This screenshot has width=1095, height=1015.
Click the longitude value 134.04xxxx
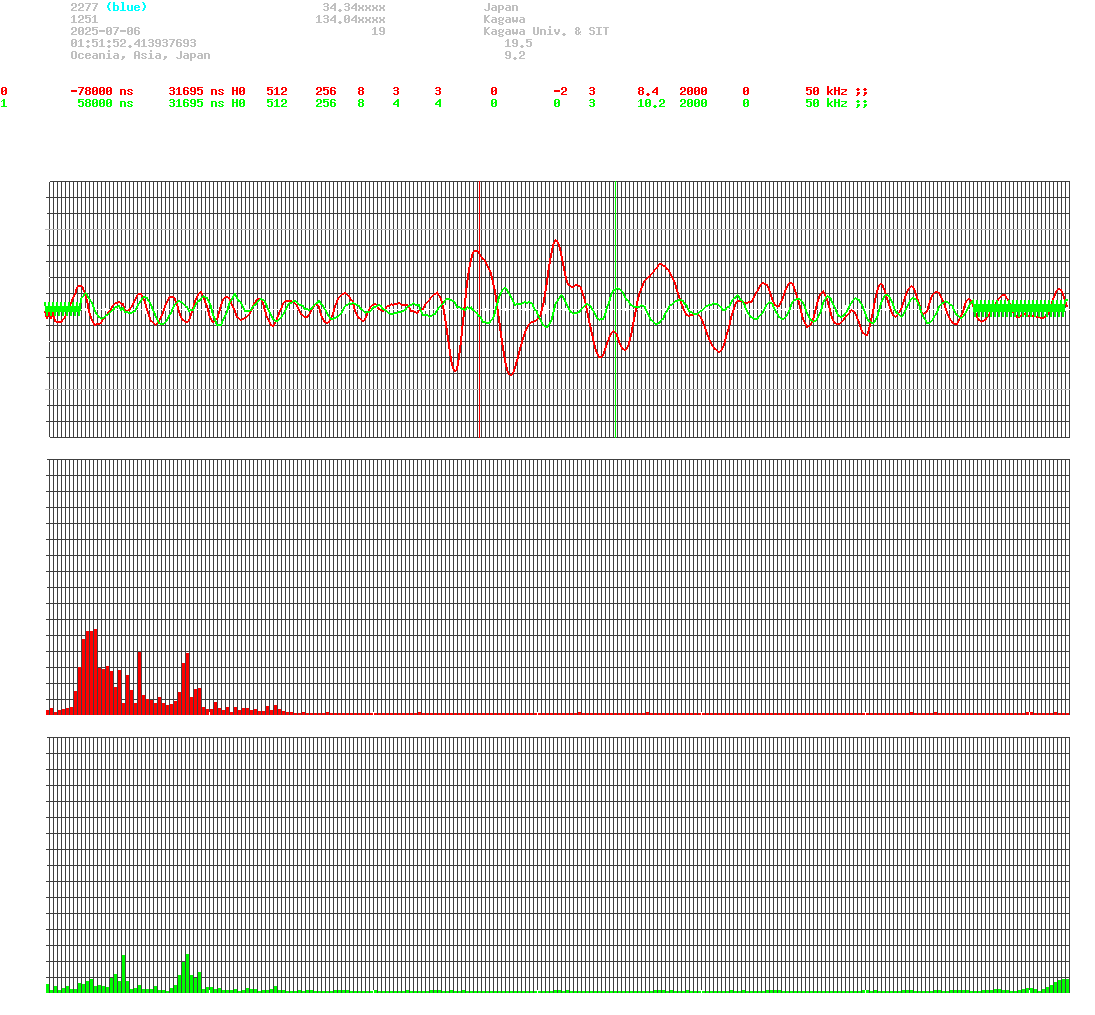pos(350,19)
